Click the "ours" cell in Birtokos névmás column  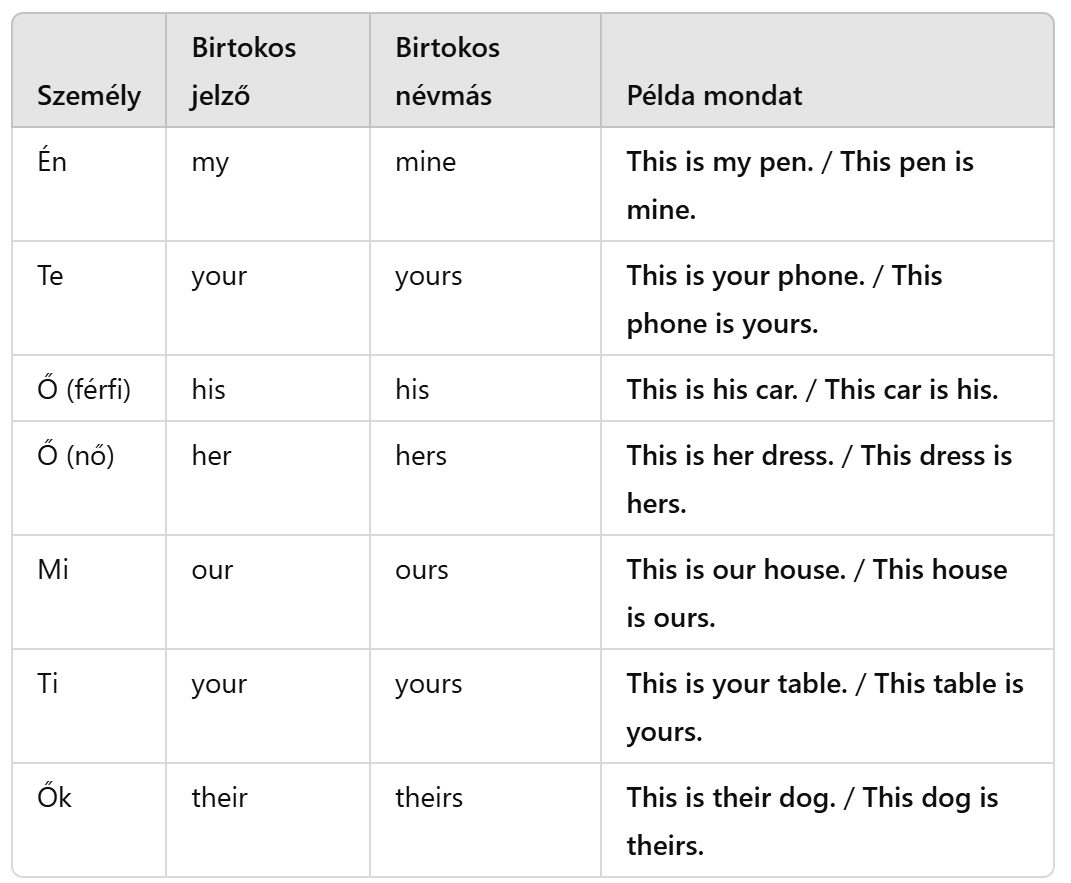click(x=422, y=570)
